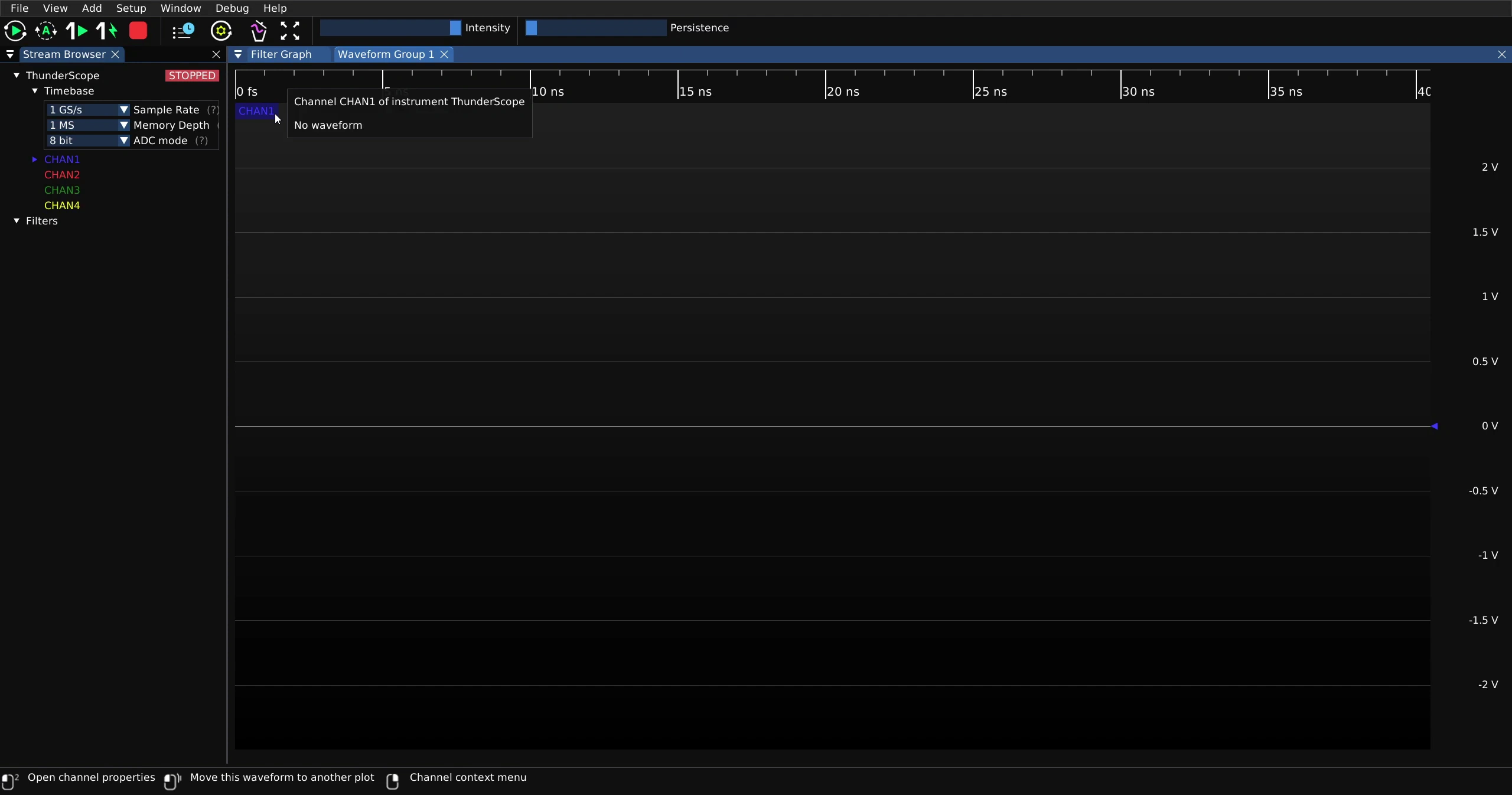Arm the auto trigger icon

46,31
